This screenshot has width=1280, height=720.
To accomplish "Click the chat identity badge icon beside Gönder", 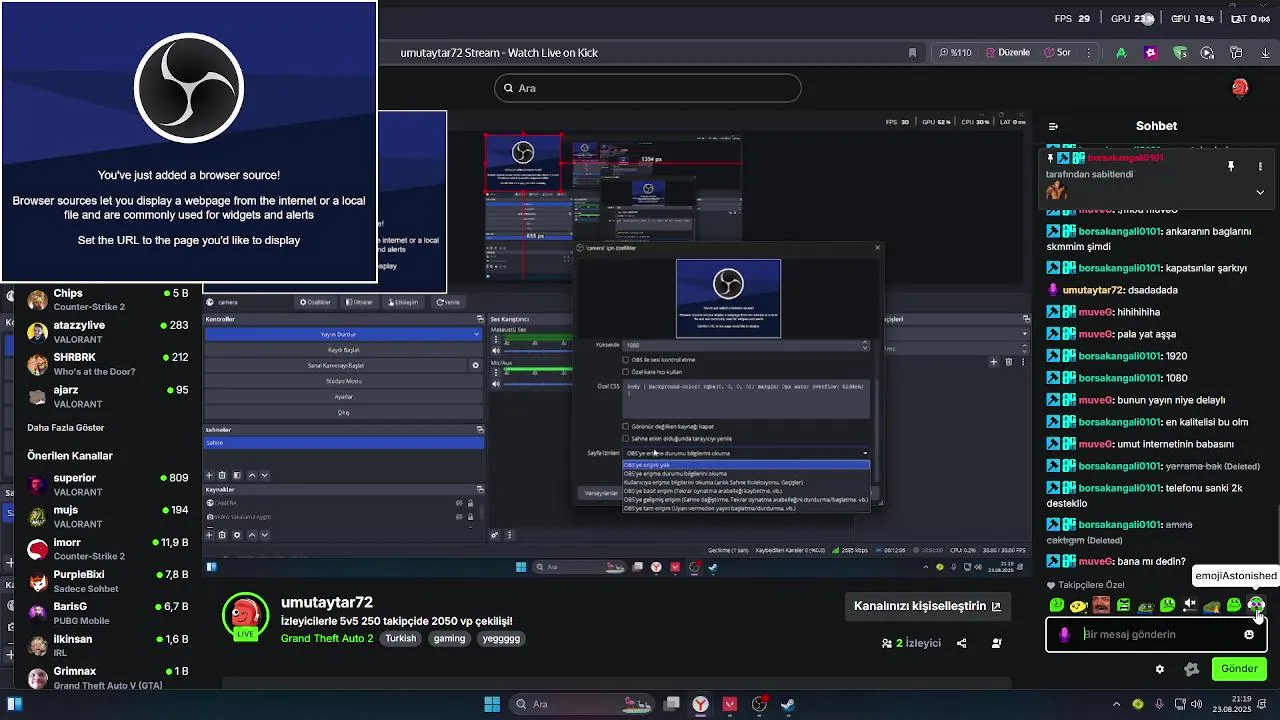I will pyautogui.click(x=1191, y=669).
